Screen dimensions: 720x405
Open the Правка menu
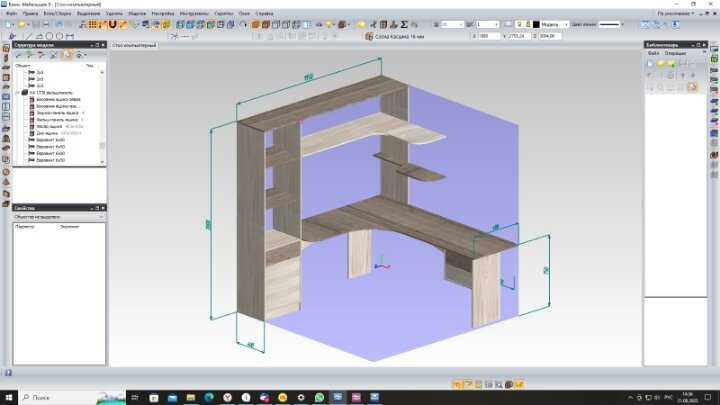click(30, 13)
